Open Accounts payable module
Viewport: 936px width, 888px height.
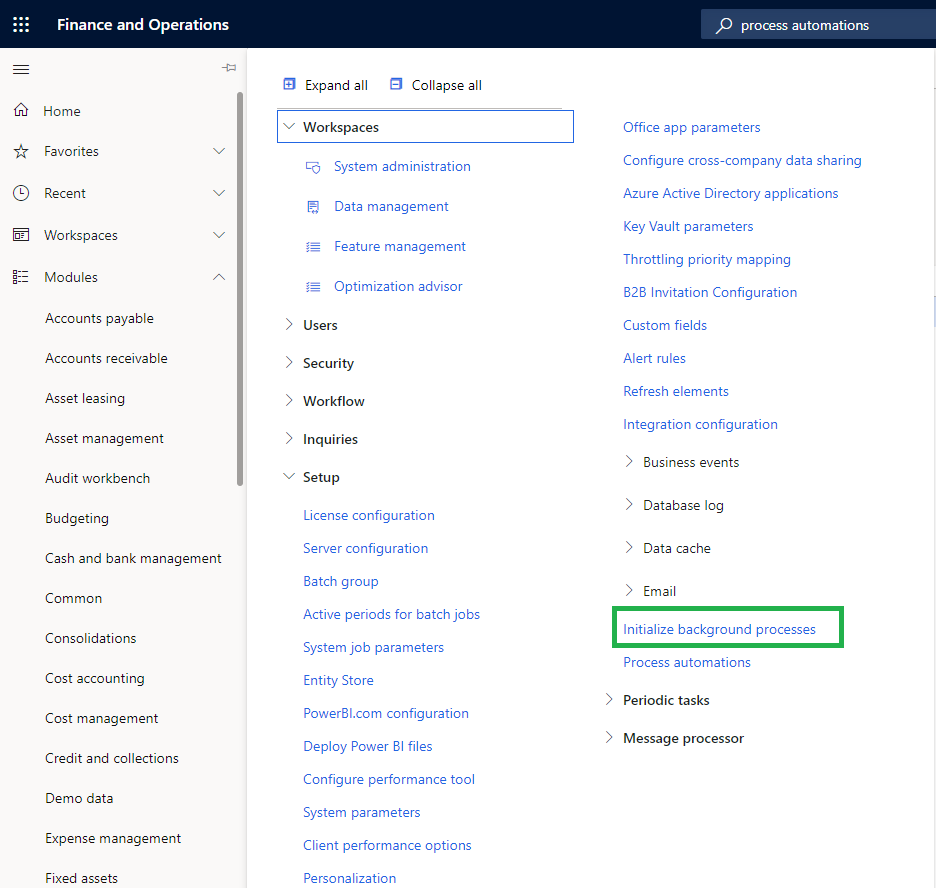point(99,318)
